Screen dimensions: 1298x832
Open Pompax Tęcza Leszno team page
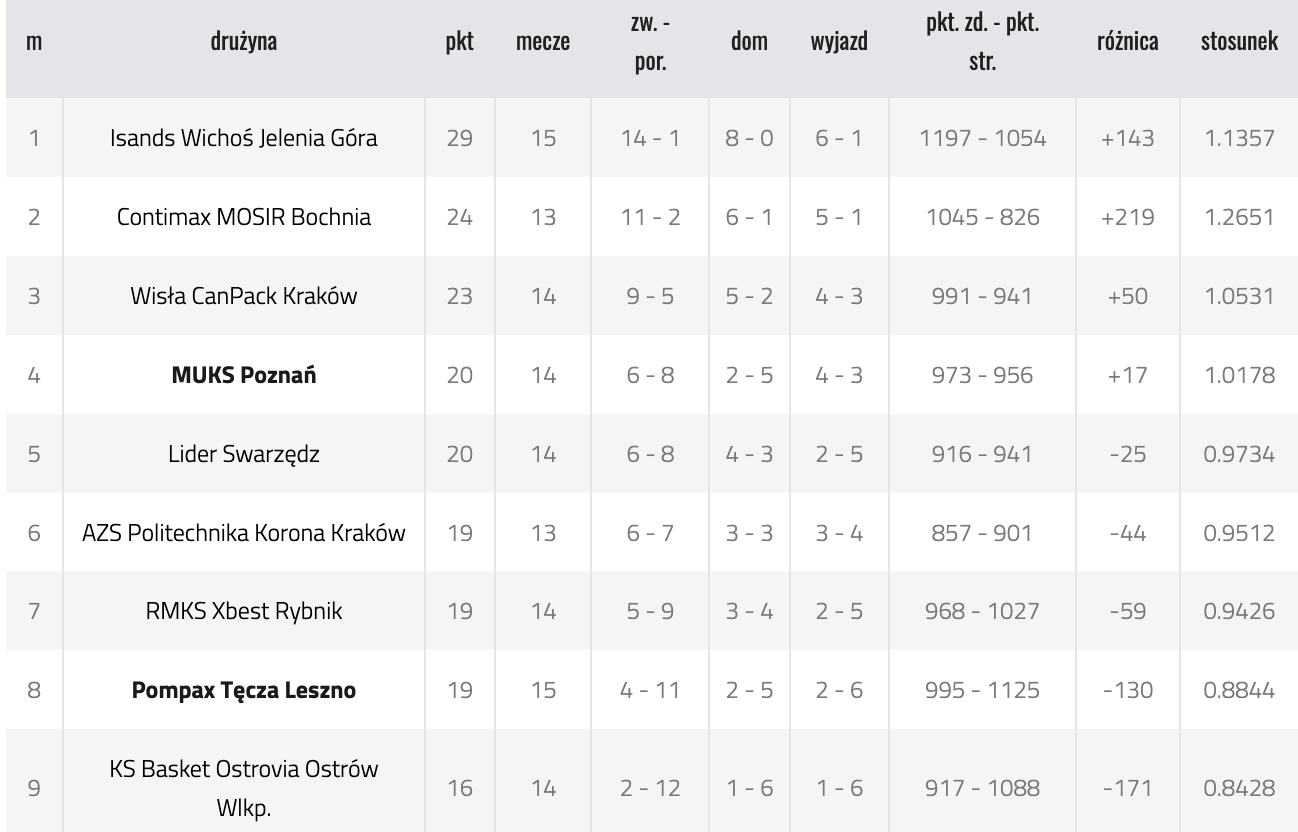point(244,691)
